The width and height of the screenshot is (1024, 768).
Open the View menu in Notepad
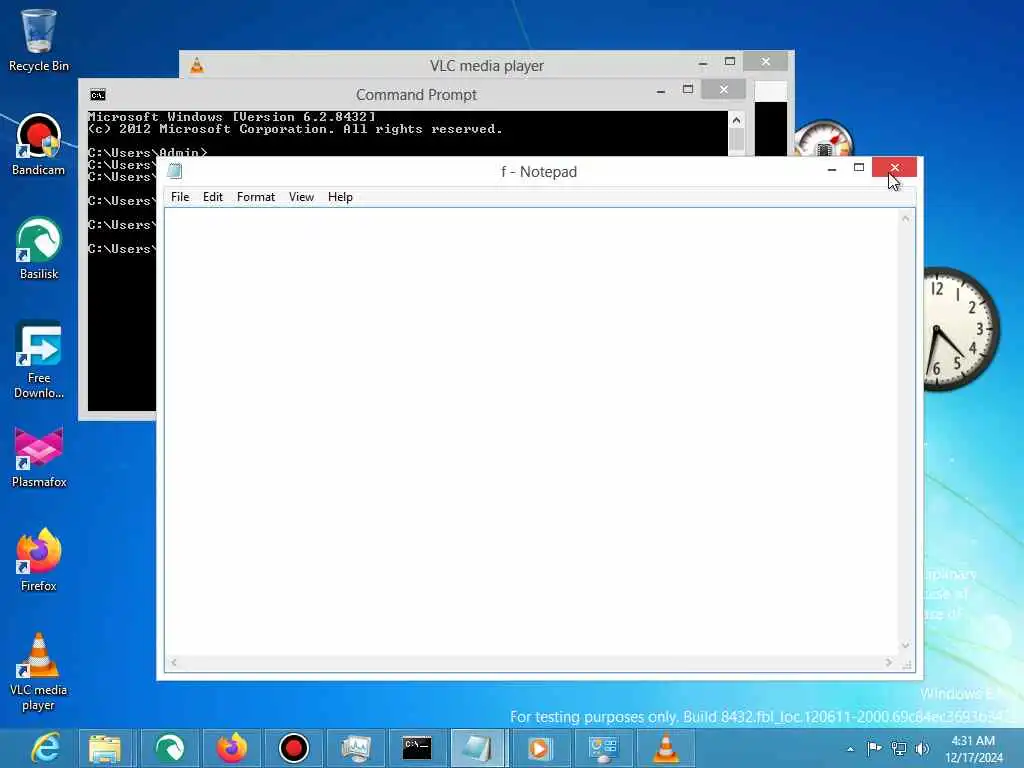tap(302, 197)
